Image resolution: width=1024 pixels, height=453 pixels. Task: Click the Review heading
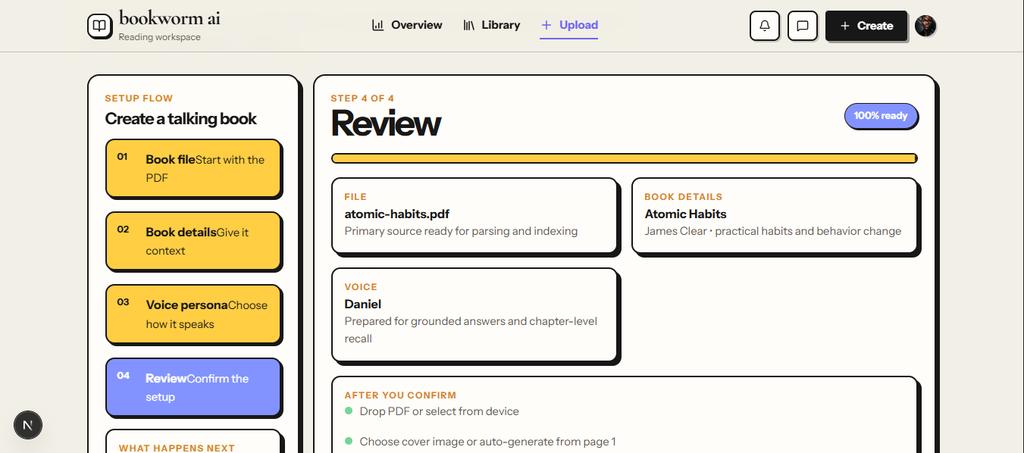(x=386, y=123)
